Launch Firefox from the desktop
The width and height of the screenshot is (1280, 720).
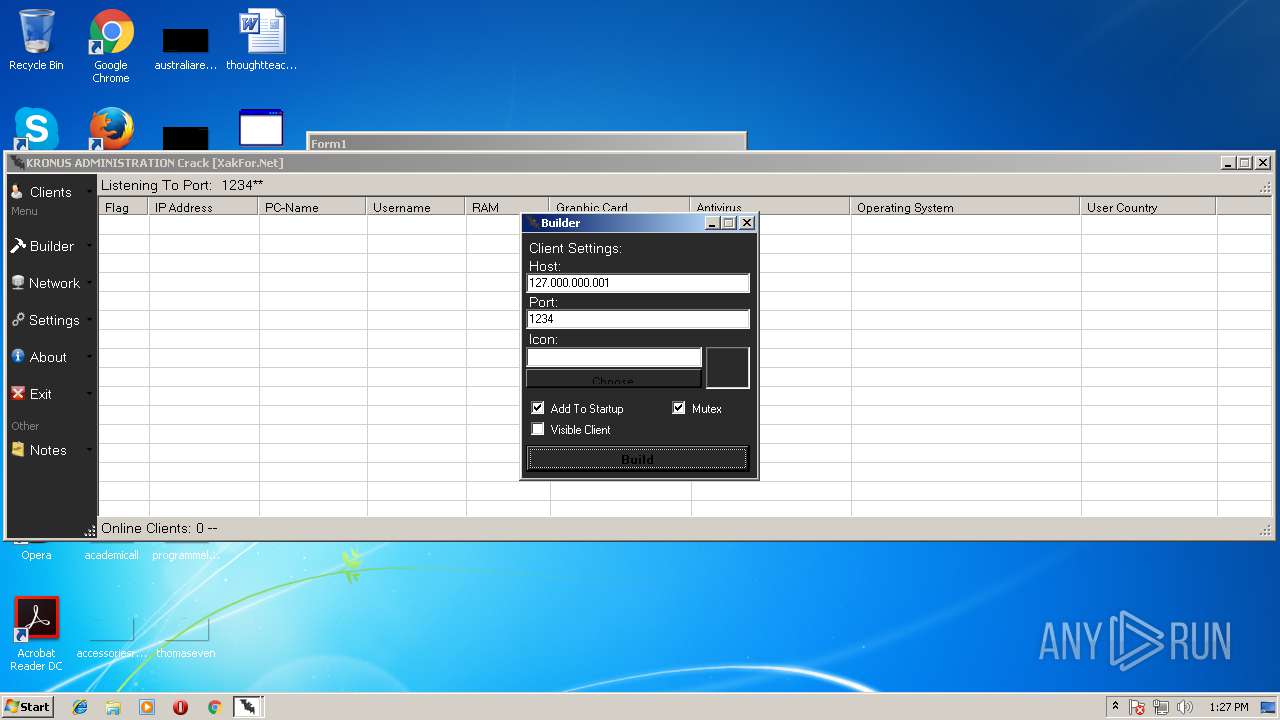click(x=111, y=130)
